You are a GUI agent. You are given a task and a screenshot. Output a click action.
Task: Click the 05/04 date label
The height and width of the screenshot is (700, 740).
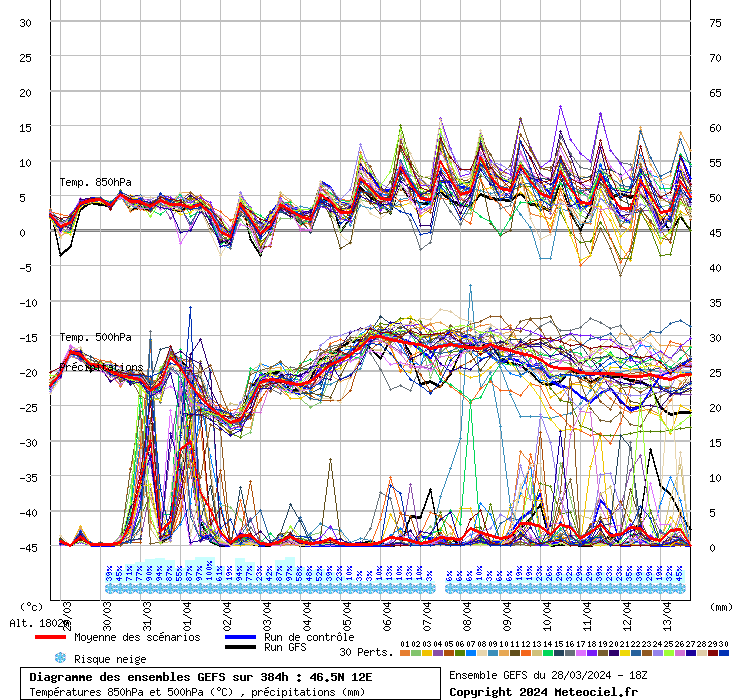click(347, 616)
